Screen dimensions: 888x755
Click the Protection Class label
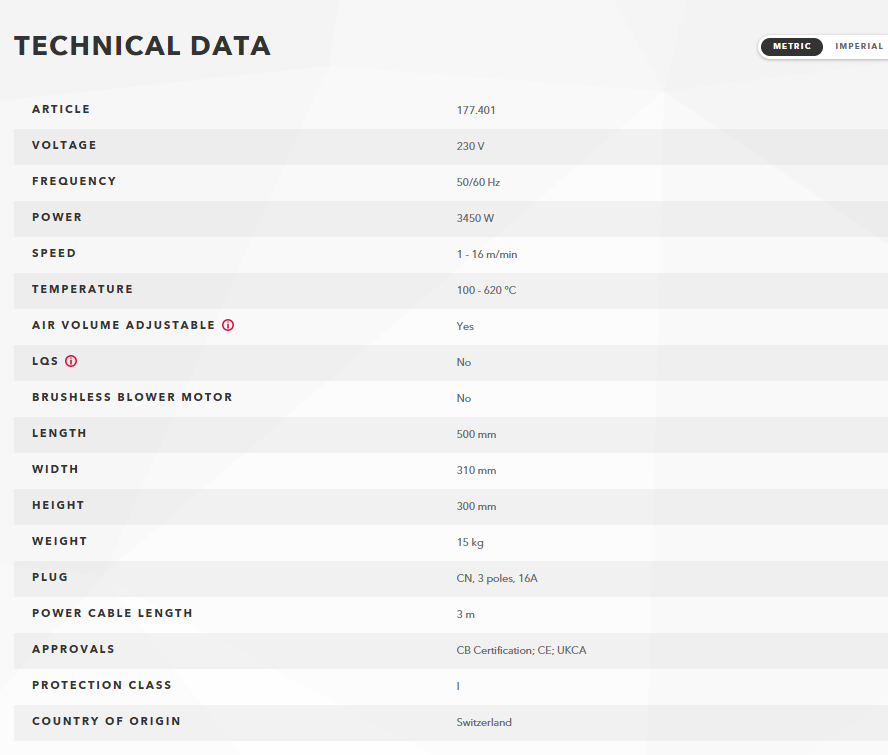tap(101, 685)
